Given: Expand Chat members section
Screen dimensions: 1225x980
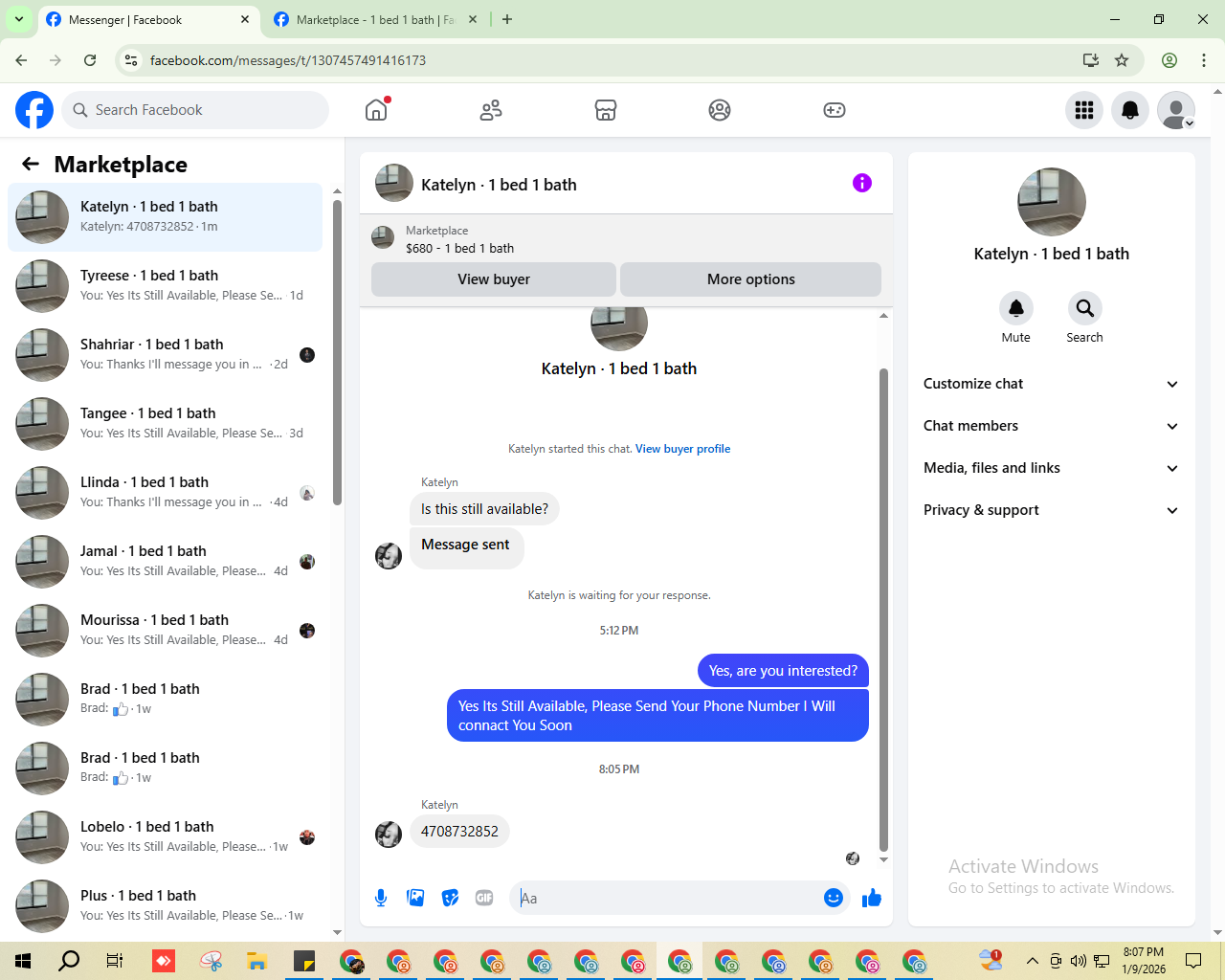Looking at the screenshot, I should point(1051,426).
